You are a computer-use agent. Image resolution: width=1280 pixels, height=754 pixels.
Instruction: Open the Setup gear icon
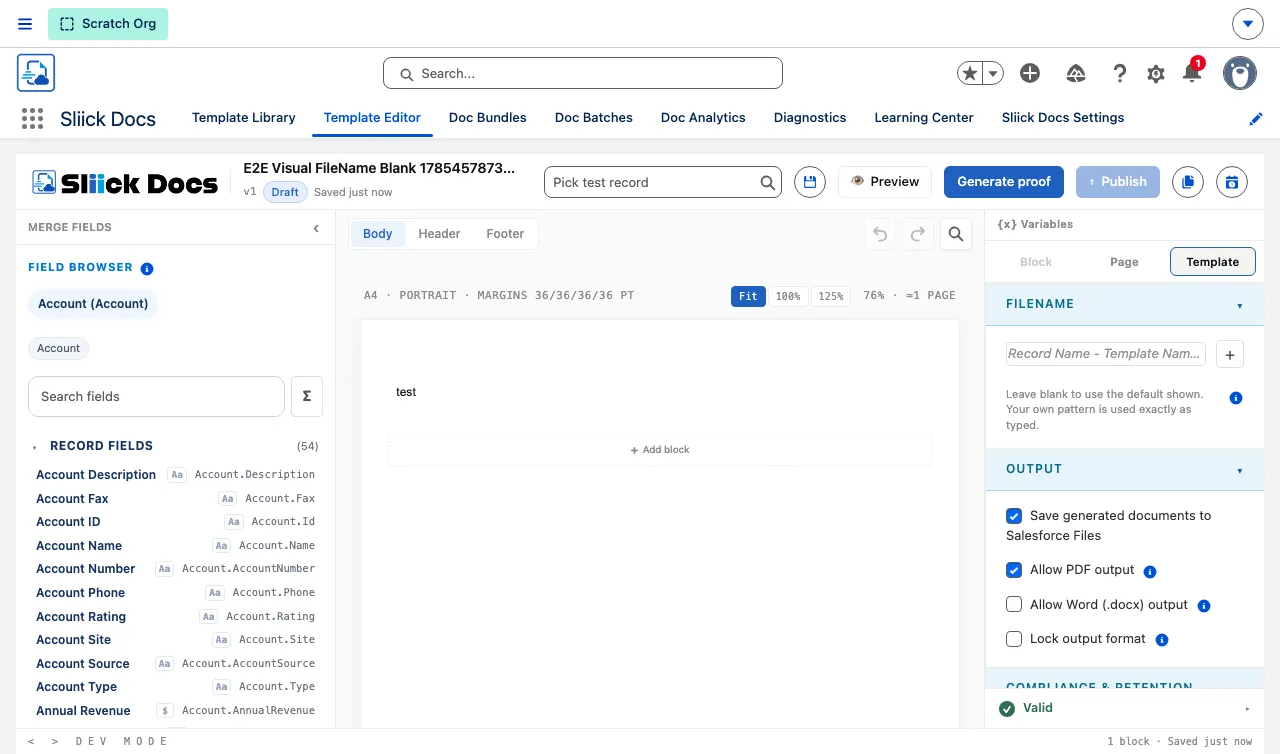point(1156,74)
